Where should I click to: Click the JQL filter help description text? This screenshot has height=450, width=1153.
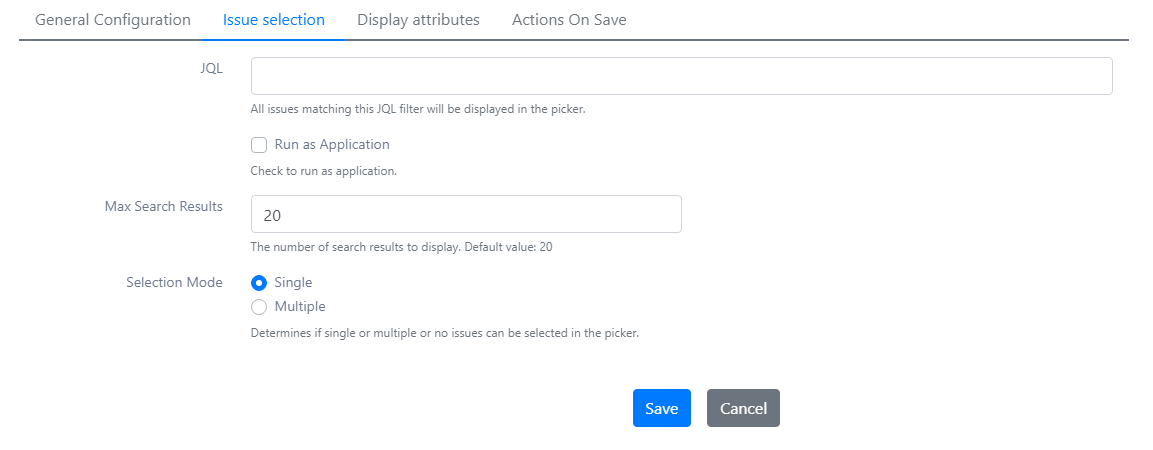(418, 110)
